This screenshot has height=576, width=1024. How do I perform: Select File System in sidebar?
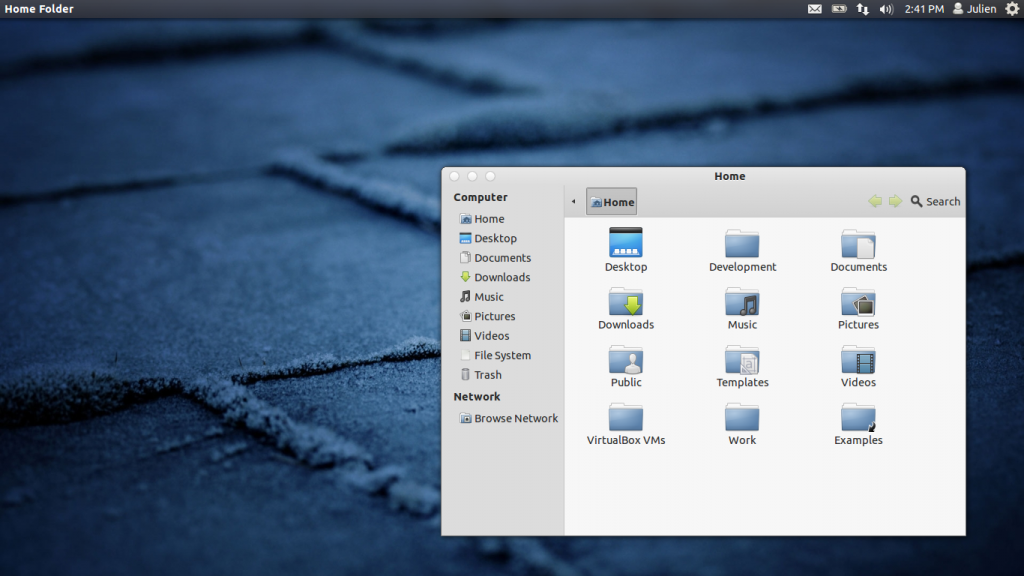coord(502,355)
